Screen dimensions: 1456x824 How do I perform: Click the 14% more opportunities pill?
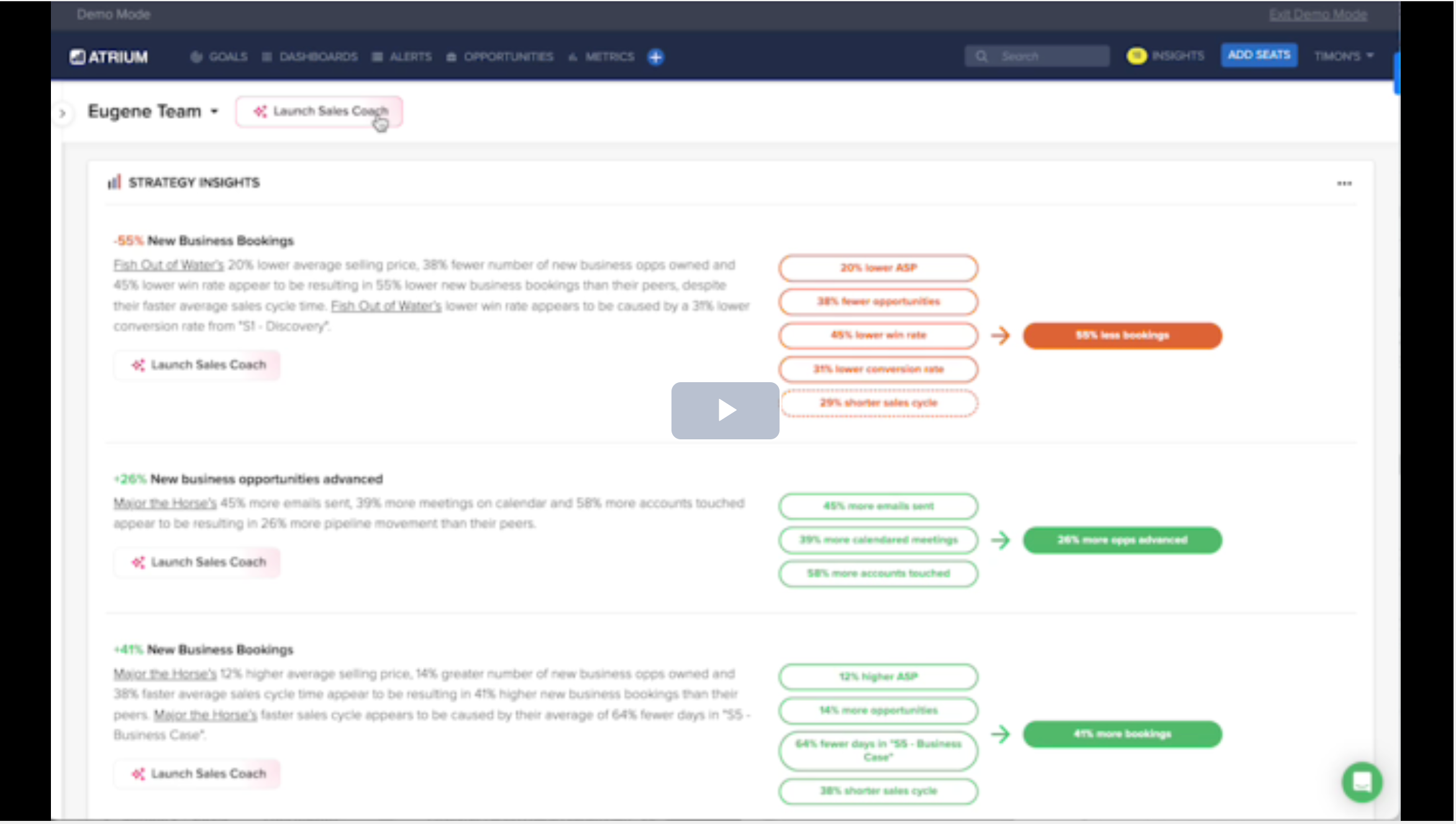(878, 710)
